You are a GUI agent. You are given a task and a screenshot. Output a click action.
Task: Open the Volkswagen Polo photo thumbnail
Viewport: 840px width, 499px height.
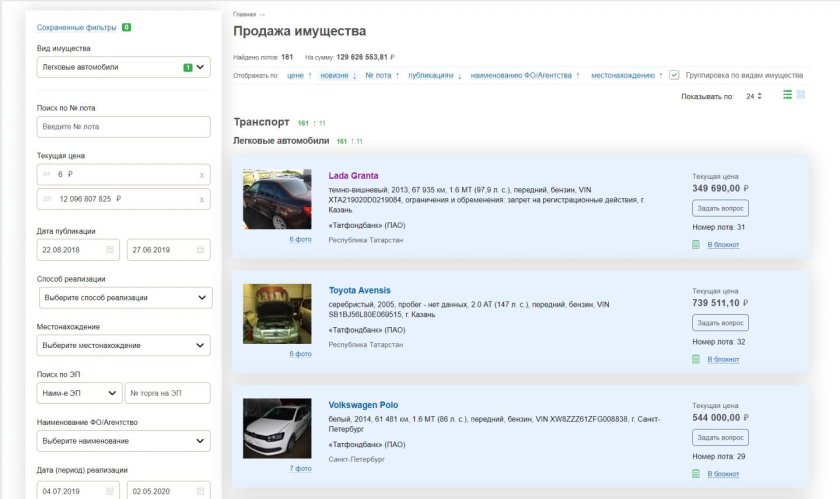[x=277, y=428]
